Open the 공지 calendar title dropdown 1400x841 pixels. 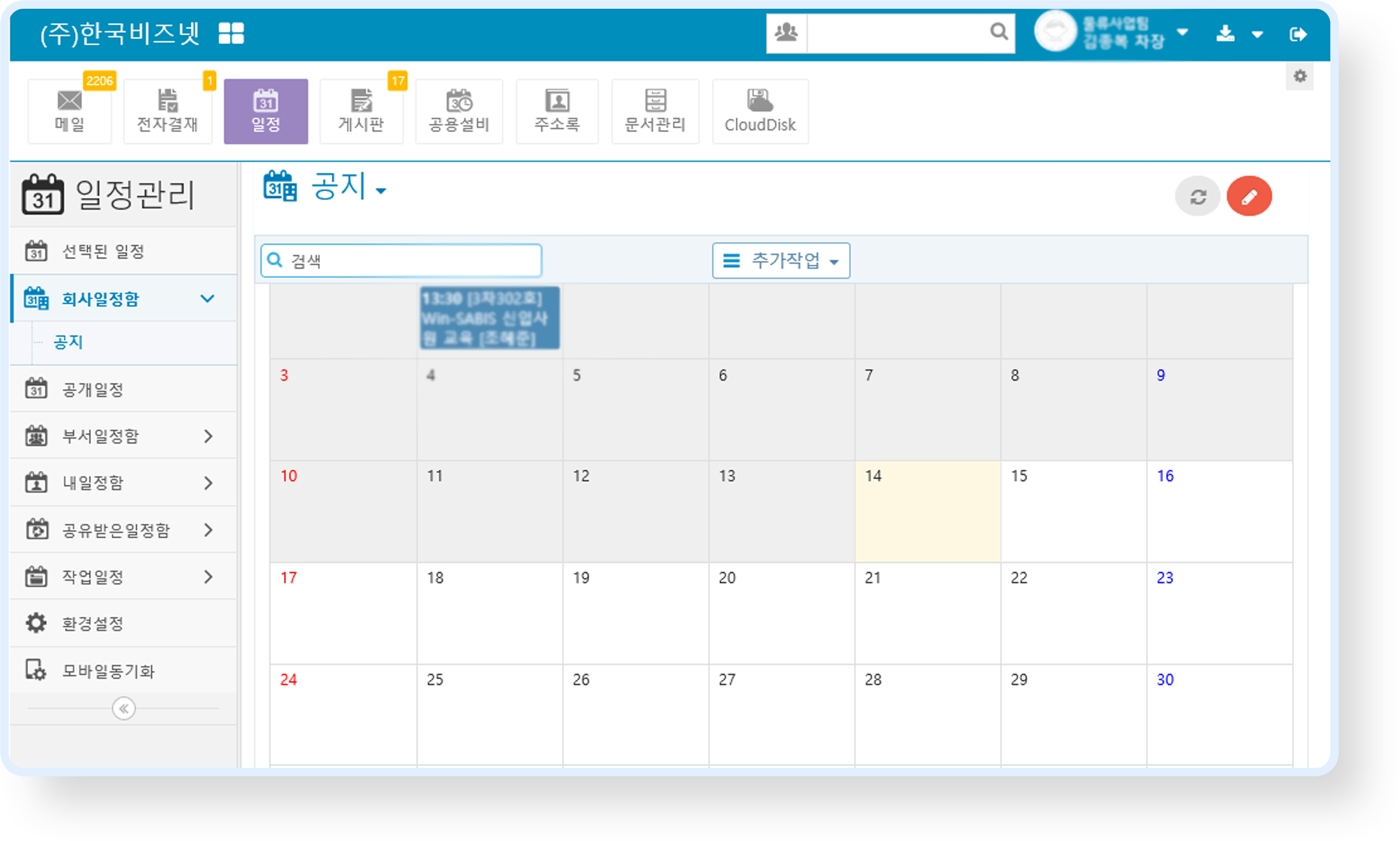[x=381, y=191]
